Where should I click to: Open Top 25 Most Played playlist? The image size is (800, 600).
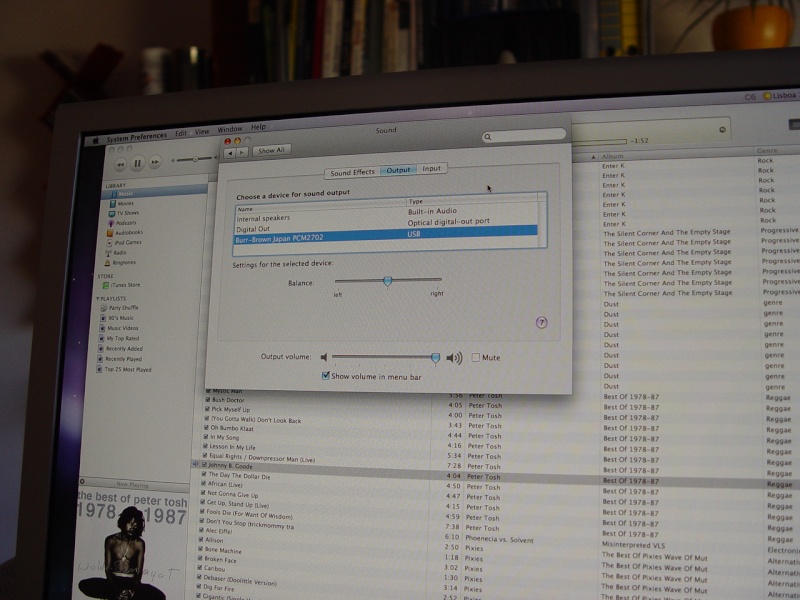click(128, 369)
